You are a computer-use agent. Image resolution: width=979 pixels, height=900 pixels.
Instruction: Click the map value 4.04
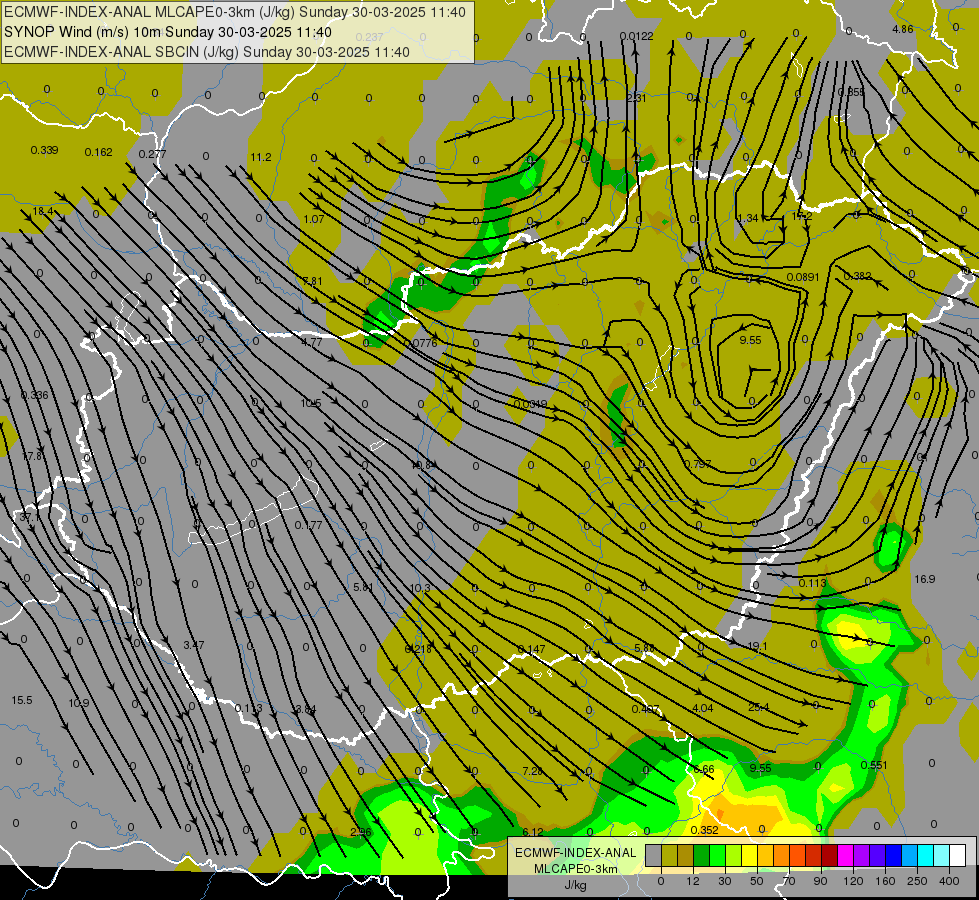point(703,708)
